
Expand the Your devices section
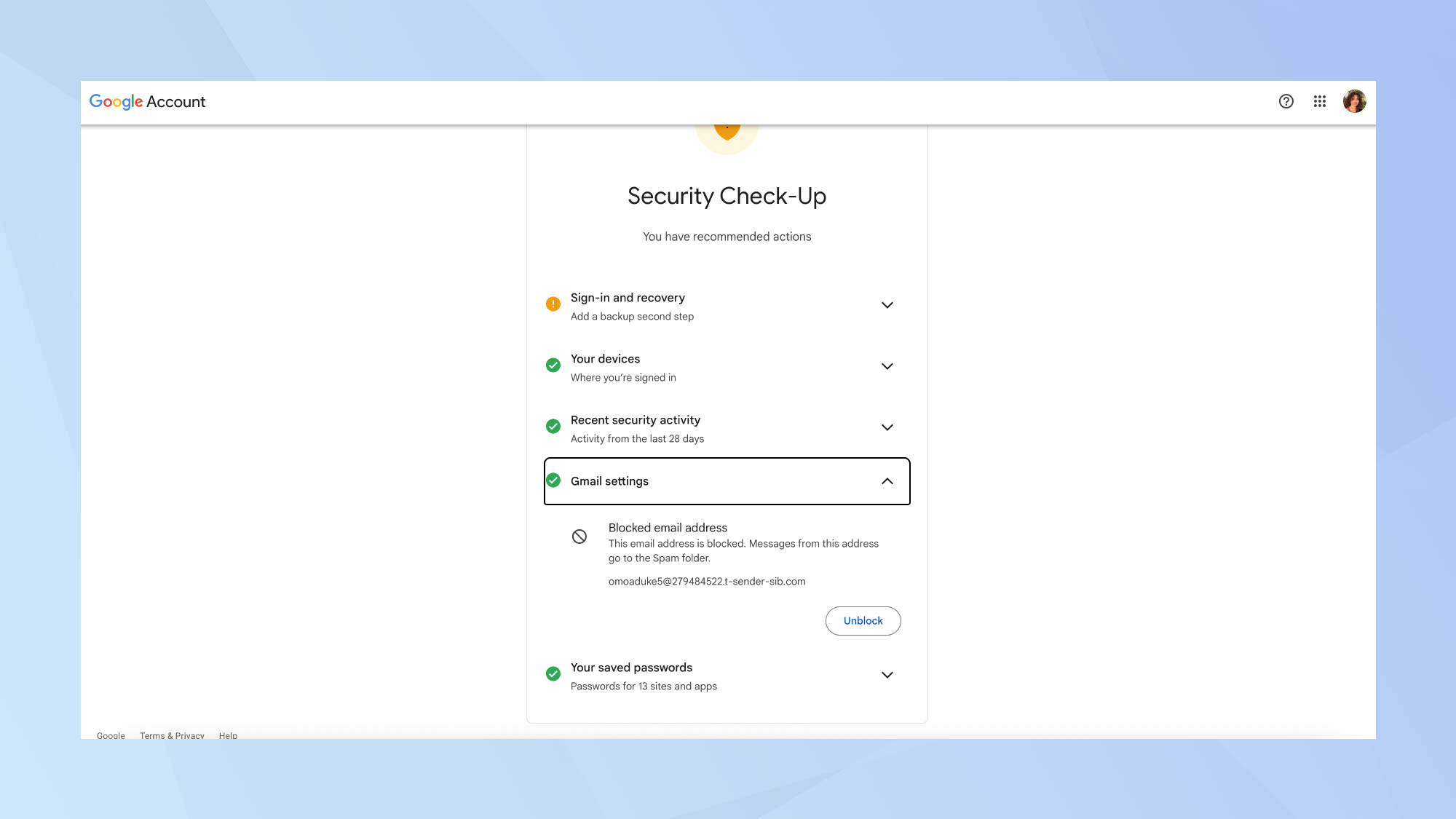(x=887, y=366)
